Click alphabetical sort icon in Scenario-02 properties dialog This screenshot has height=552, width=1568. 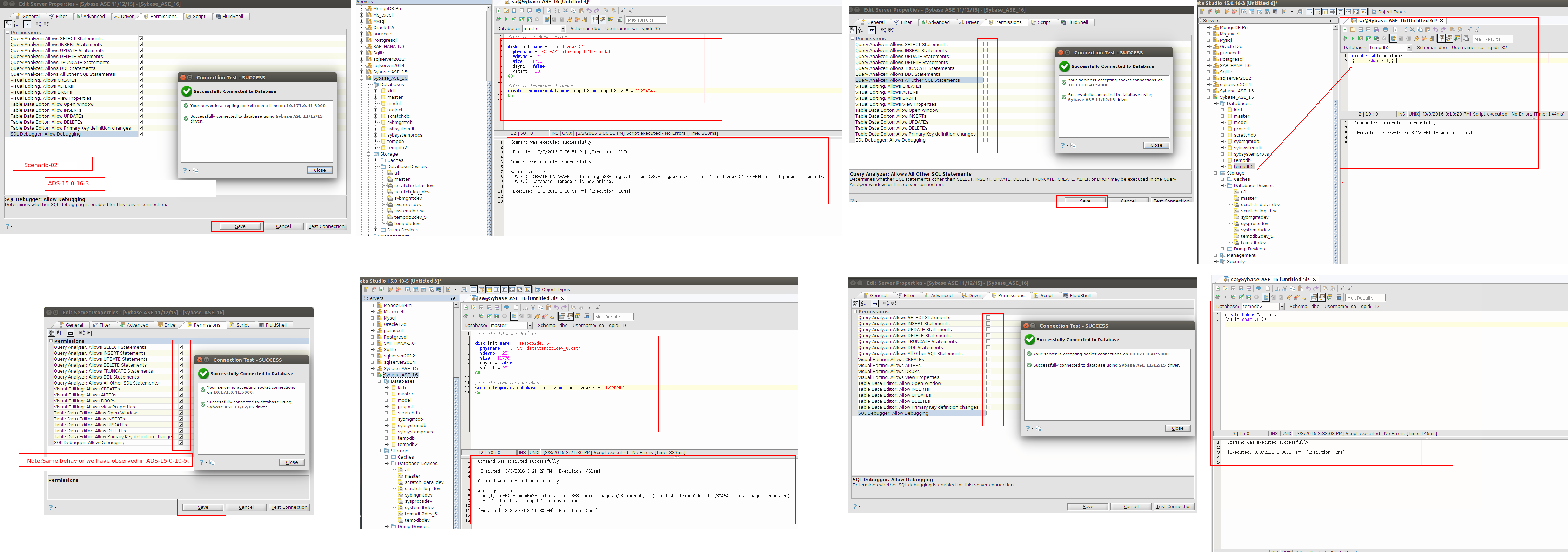click(x=16, y=24)
